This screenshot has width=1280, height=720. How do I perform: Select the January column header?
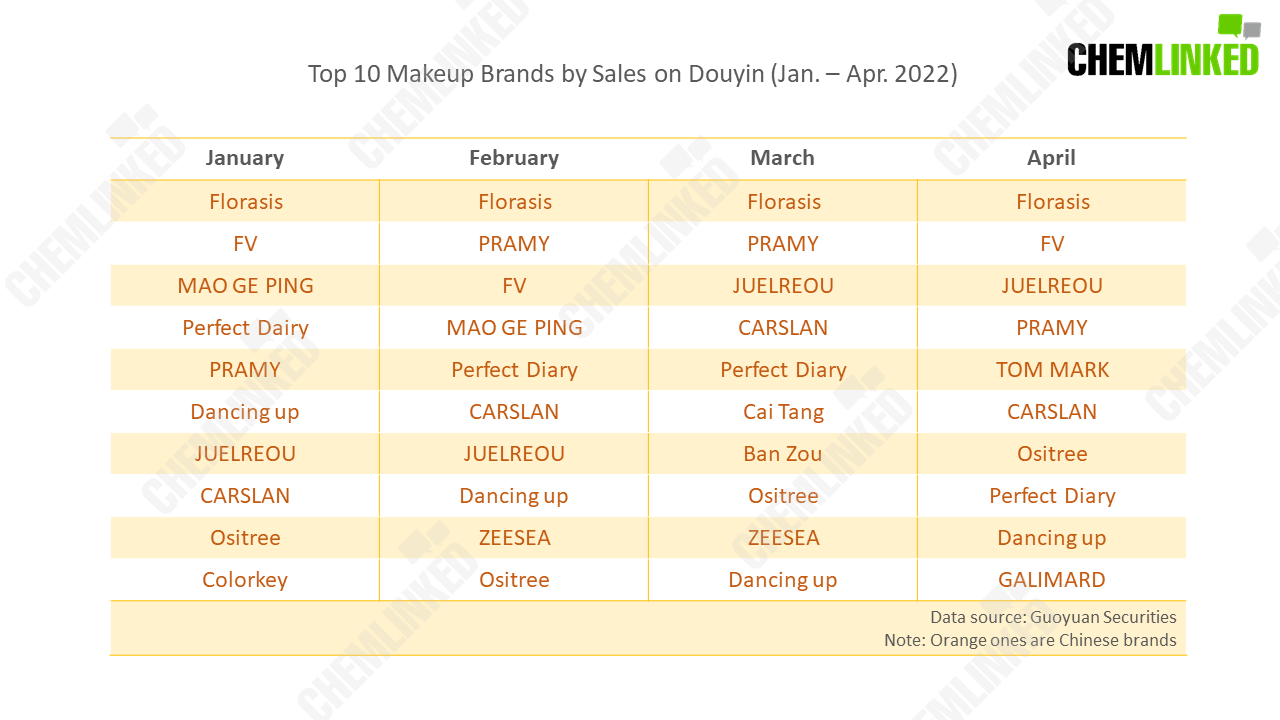click(x=245, y=158)
